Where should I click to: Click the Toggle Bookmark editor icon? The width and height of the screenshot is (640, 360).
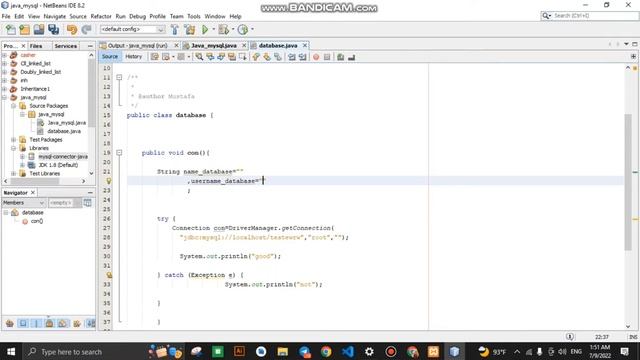tap(278, 57)
